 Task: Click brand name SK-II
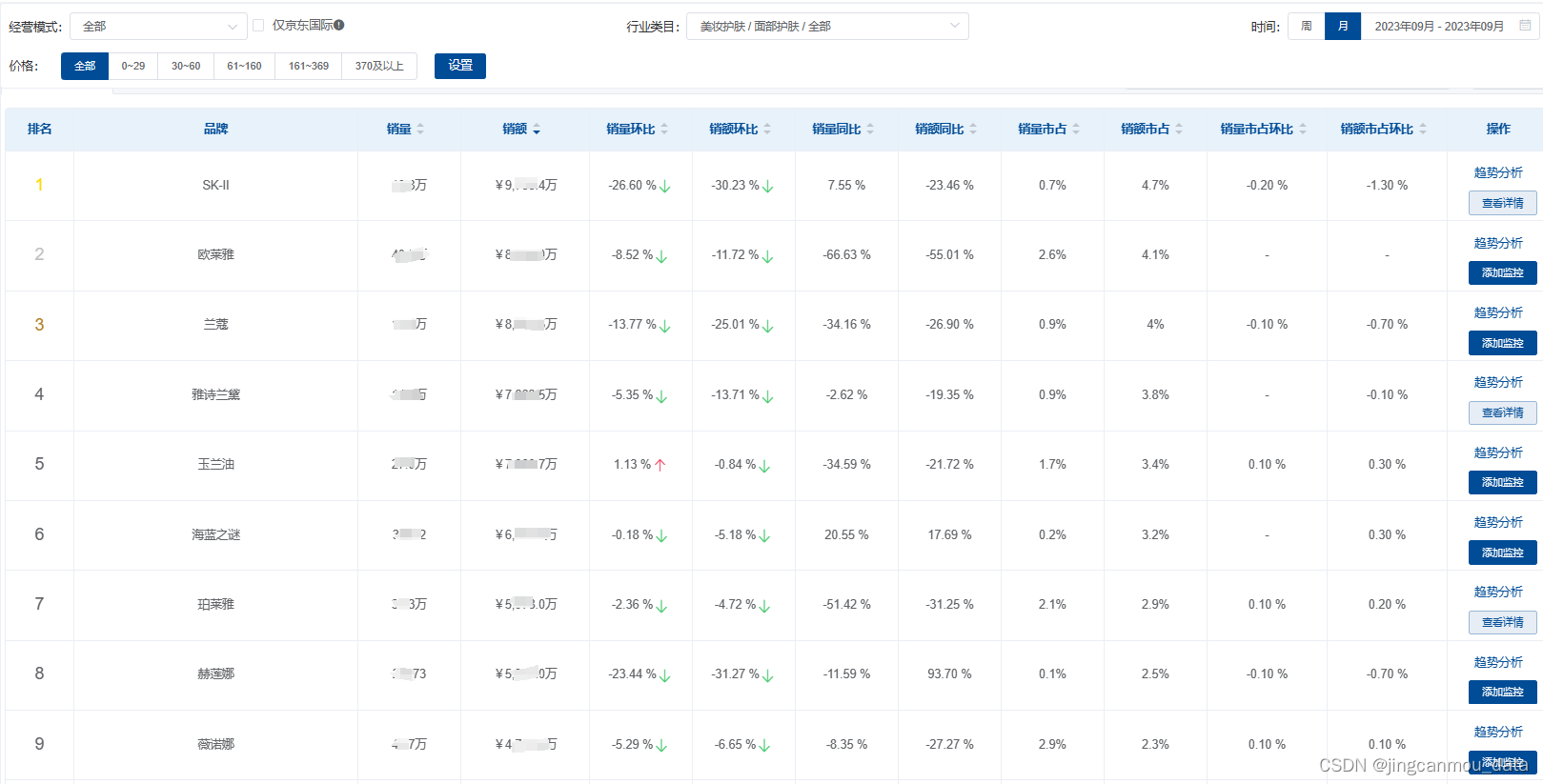point(215,186)
